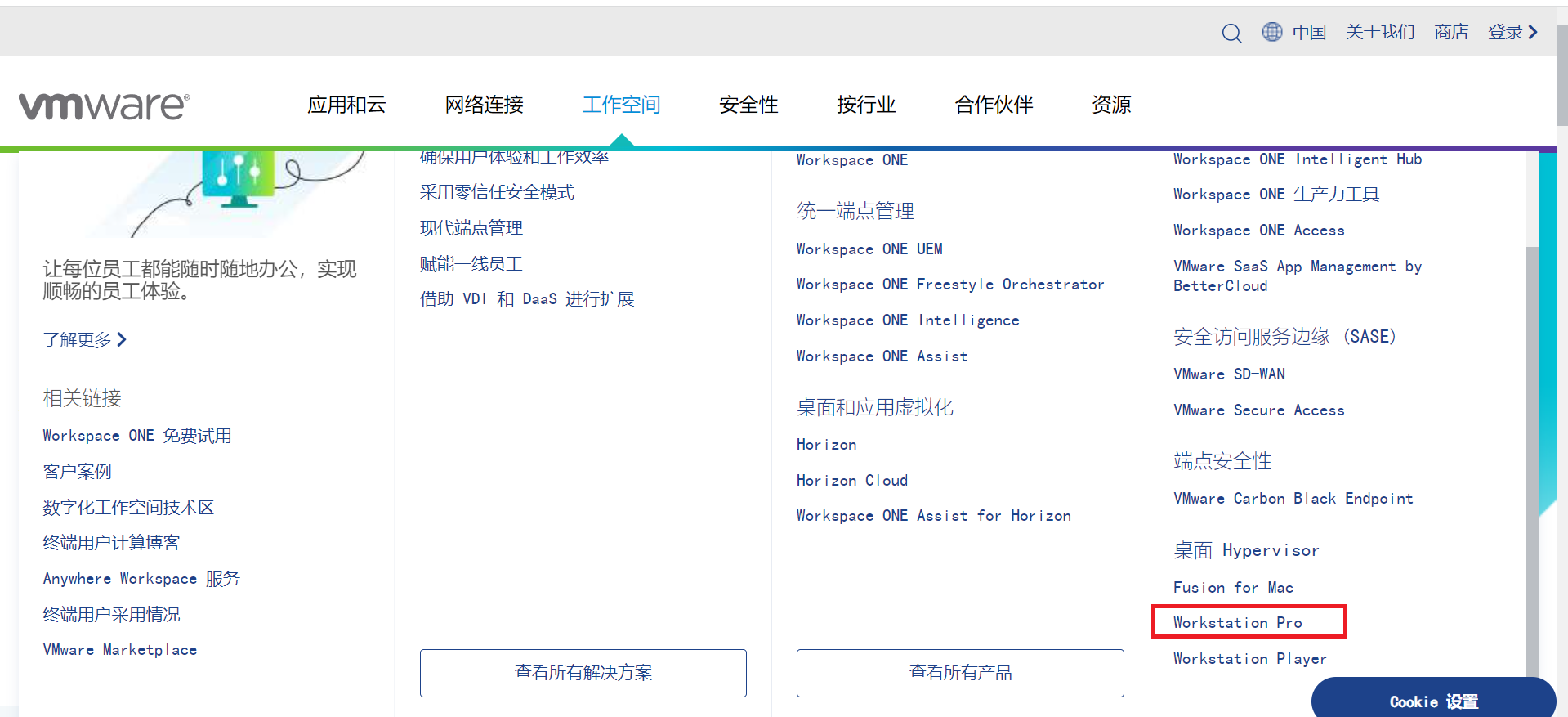Click the 查看所有解决方案 button
1568x717 pixels.
[x=583, y=673]
